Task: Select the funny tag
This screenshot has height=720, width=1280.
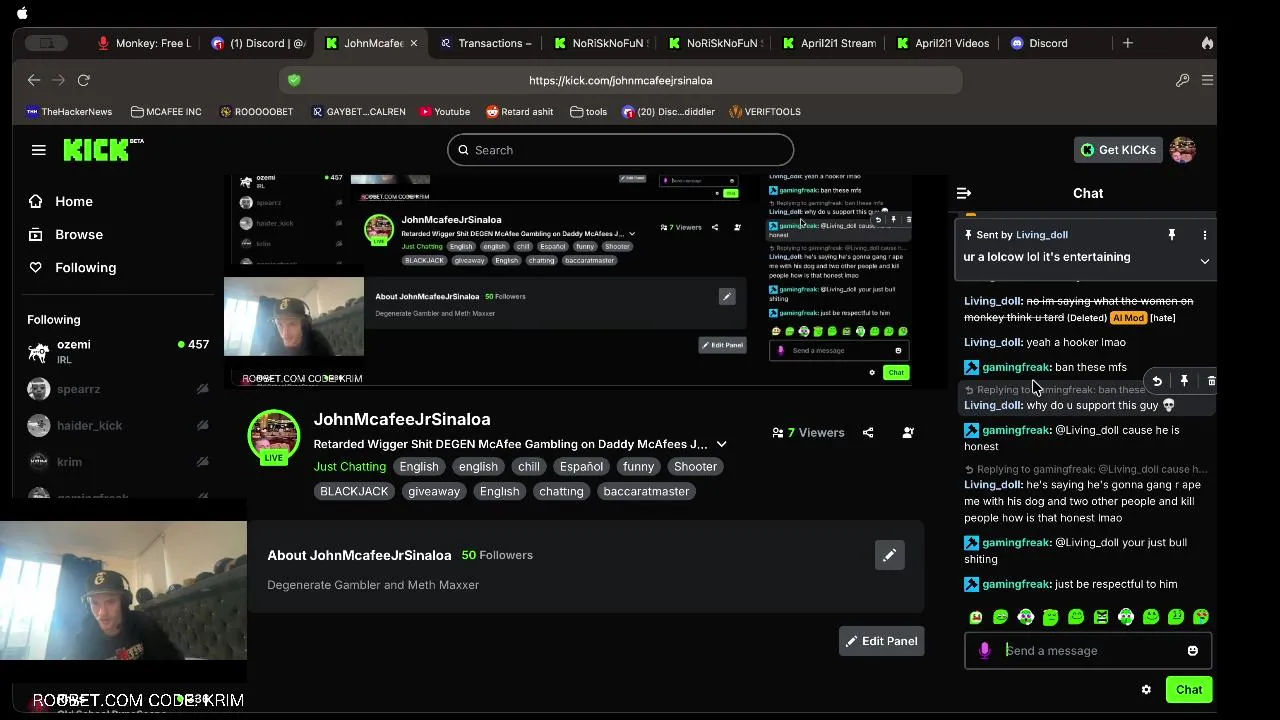Action: point(638,467)
